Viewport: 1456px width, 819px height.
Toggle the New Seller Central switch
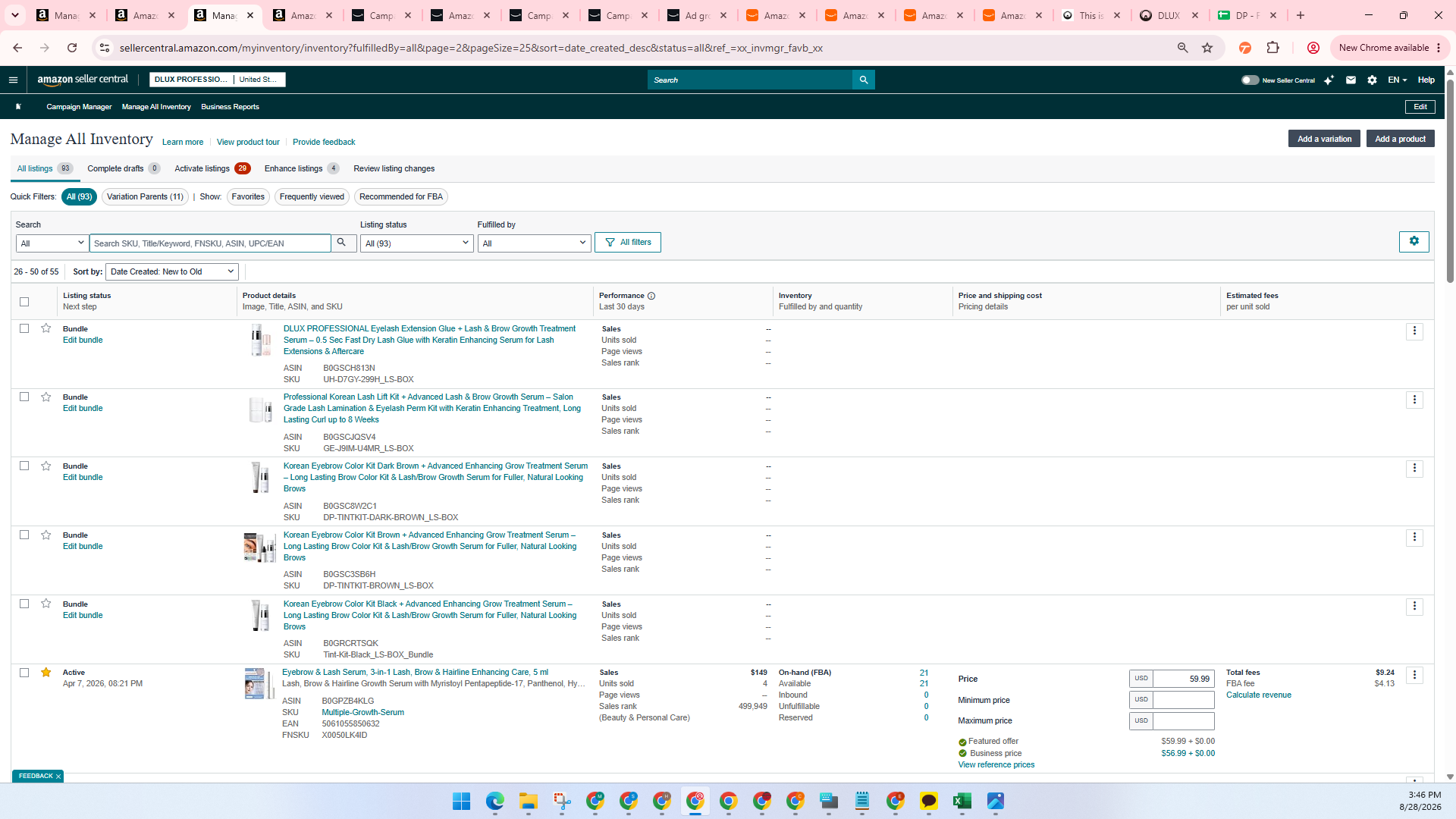pyautogui.click(x=1250, y=80)
